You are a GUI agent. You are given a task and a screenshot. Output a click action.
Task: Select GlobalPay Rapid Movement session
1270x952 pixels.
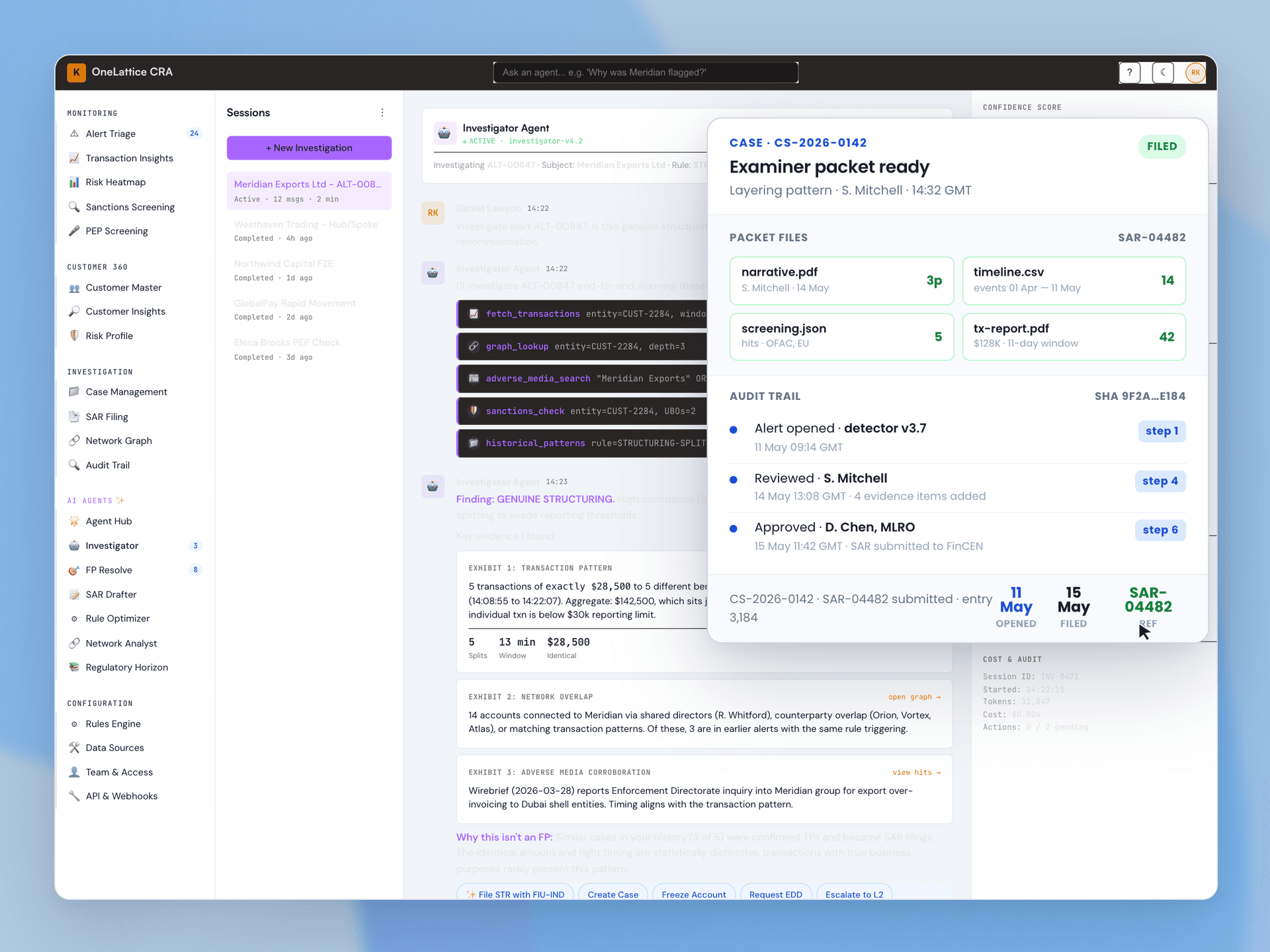pyautogui.click(x=309, y=309)
